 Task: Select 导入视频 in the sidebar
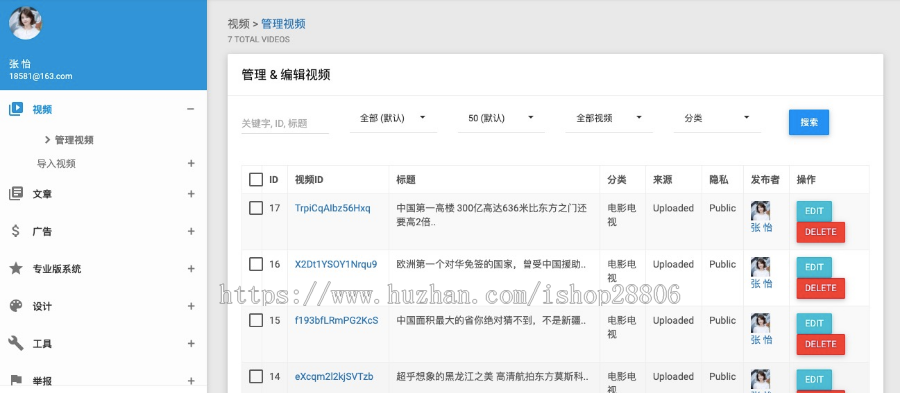pyautogui.click(x=56, y=164)
